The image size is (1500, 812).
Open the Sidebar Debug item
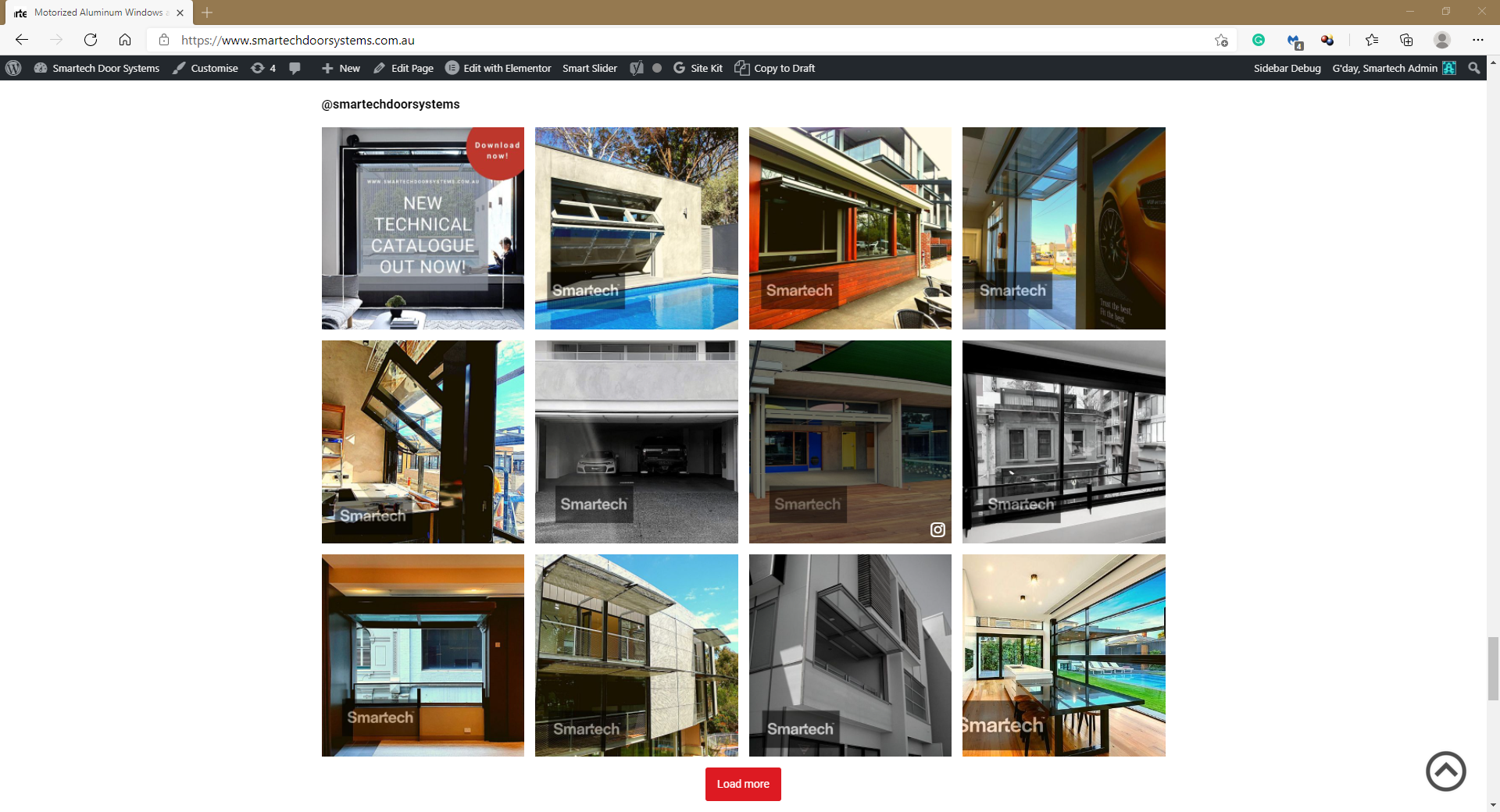click(x=1287, y=68)
